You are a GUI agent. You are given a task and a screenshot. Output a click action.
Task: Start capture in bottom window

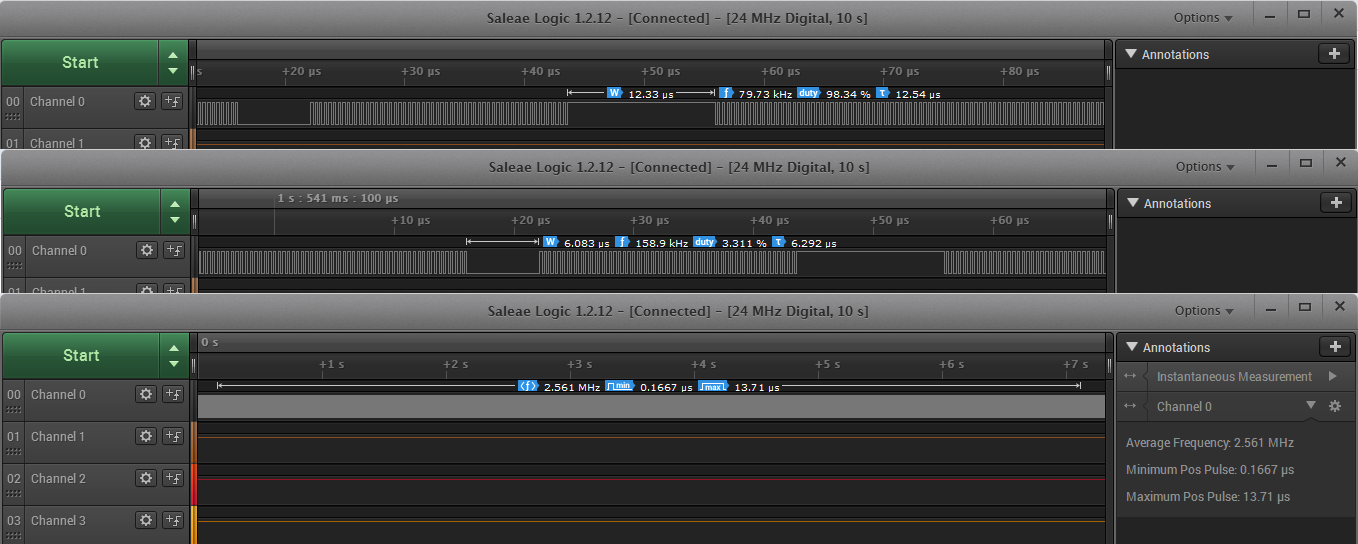pos(81,355)
